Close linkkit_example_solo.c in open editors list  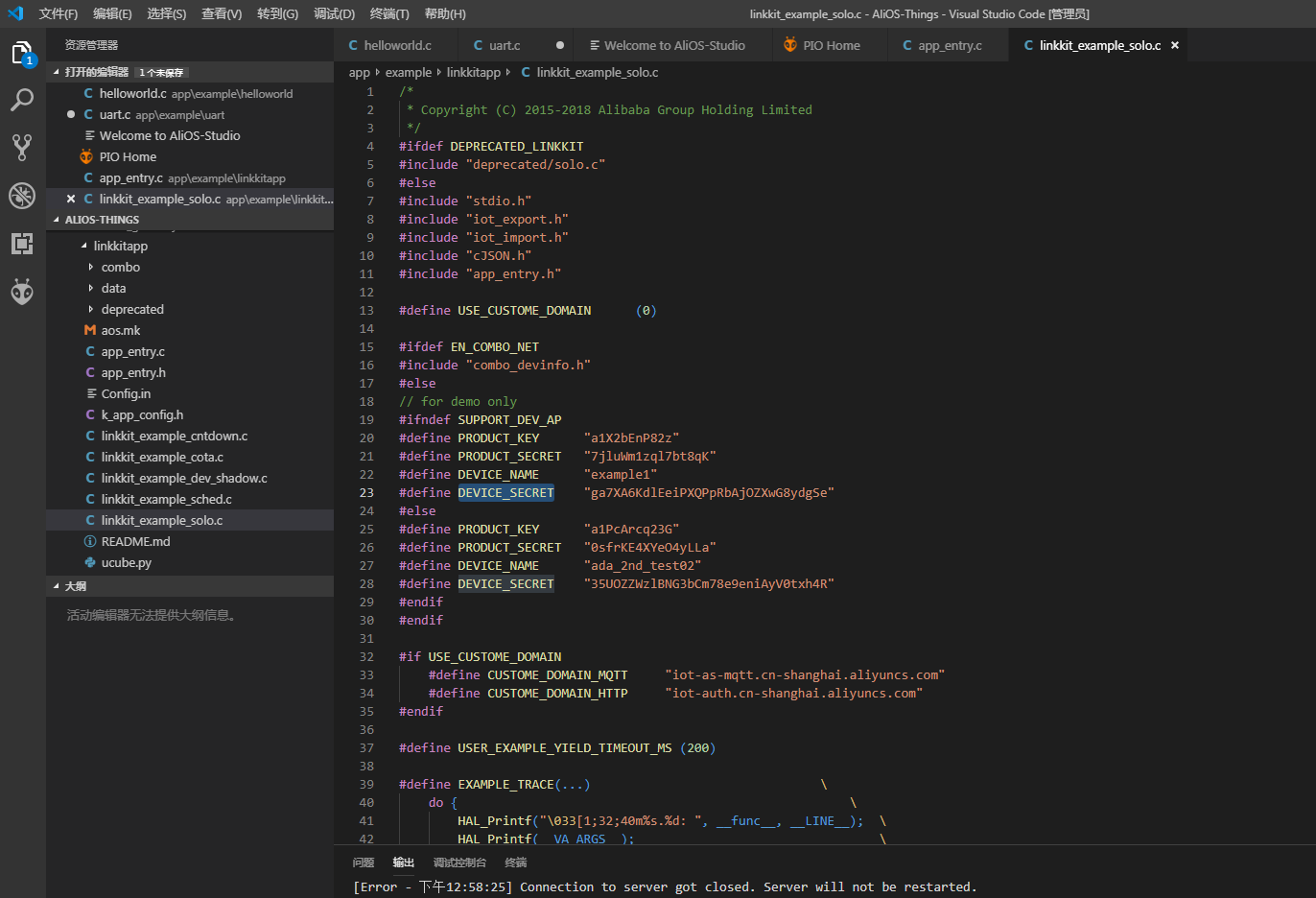click(x=71, y=200)
